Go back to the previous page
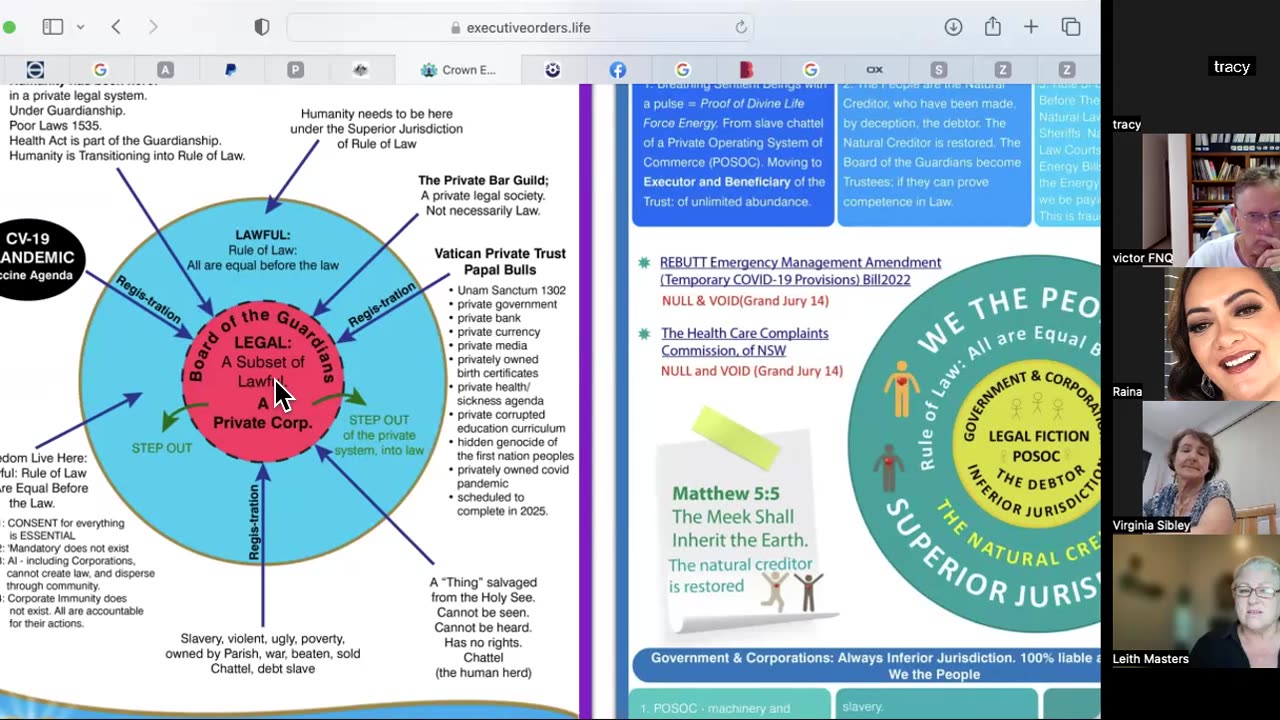This screenshot has height=720, width=1280. [x=116, y=27]
